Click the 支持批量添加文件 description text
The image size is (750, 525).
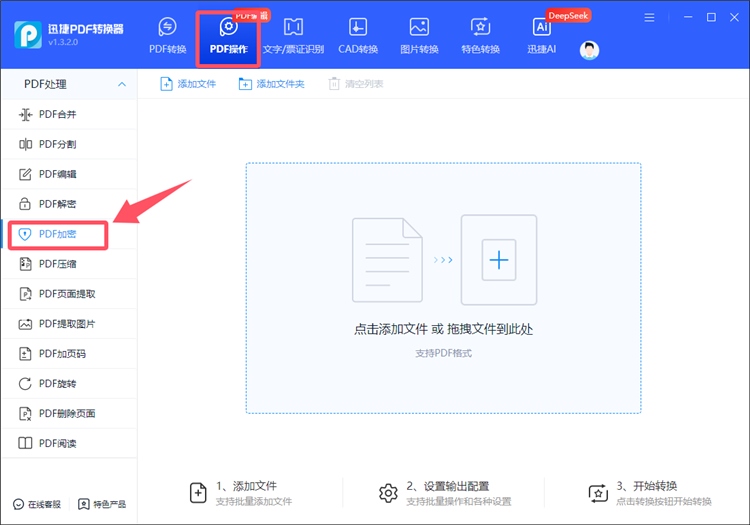(x=254, y=502)
